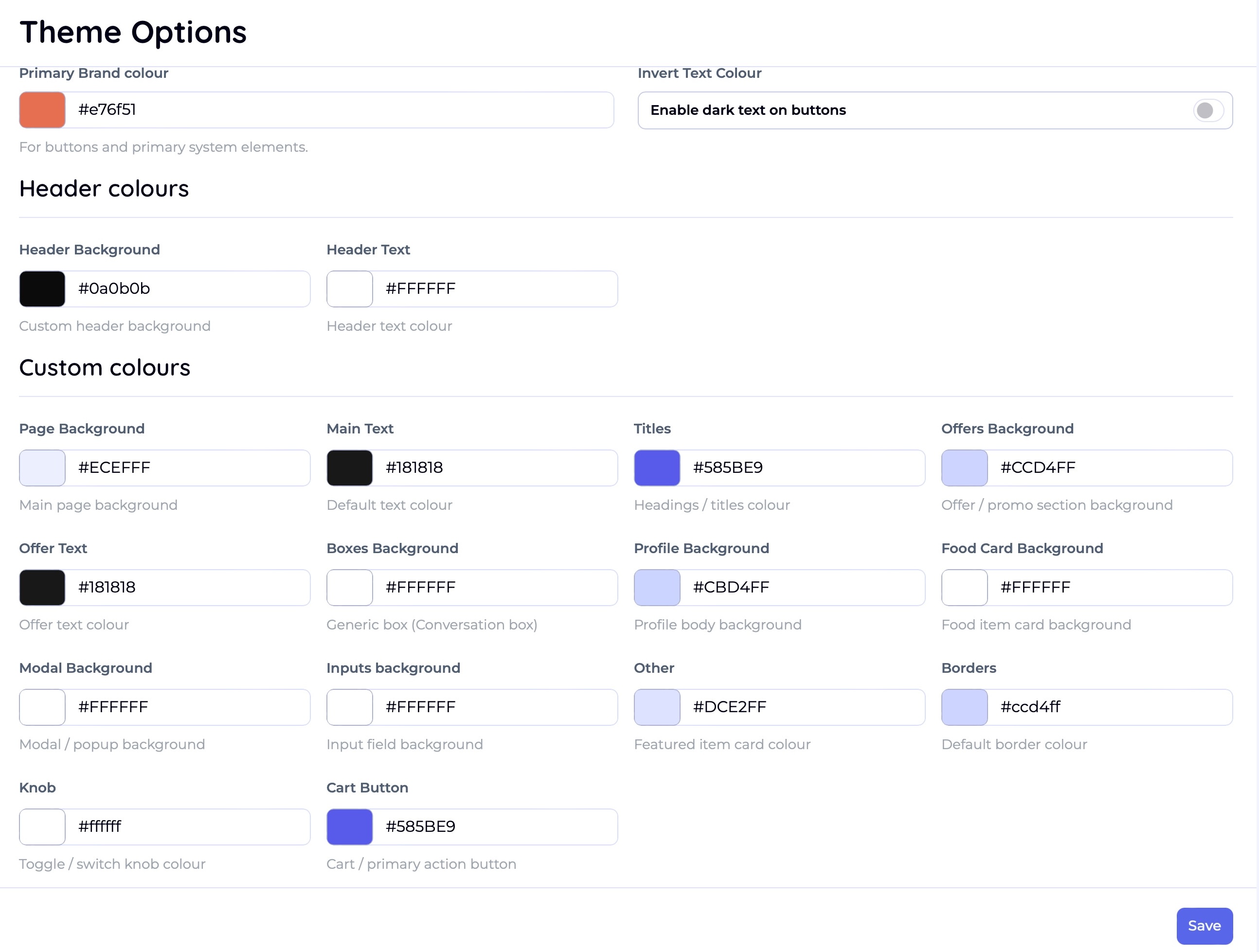Open the Cart Button colour swatch
Image resolution: width=1259 pixels, height=952 pixels.
point(349,827)
